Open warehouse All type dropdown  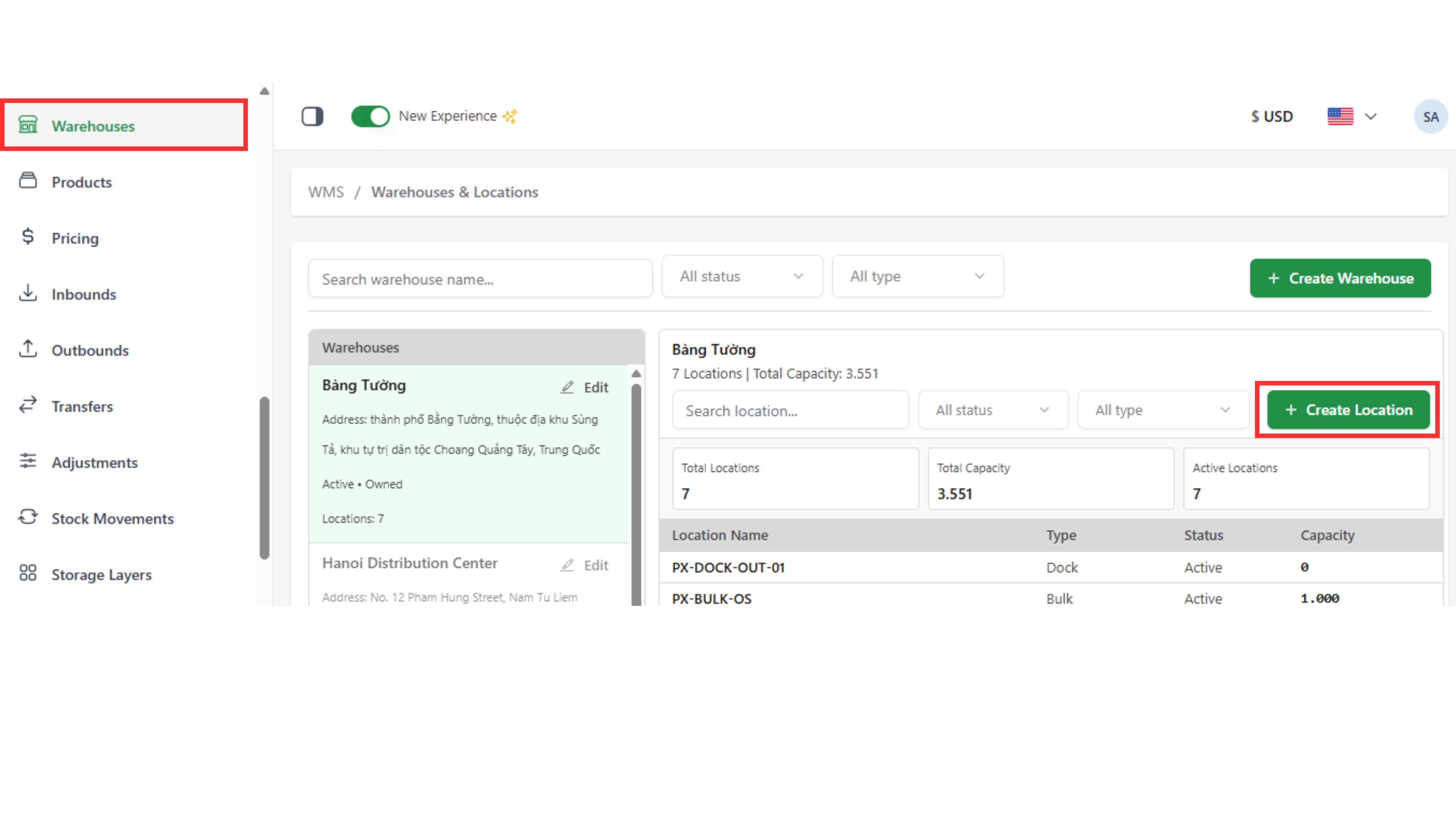click(917, 276)
